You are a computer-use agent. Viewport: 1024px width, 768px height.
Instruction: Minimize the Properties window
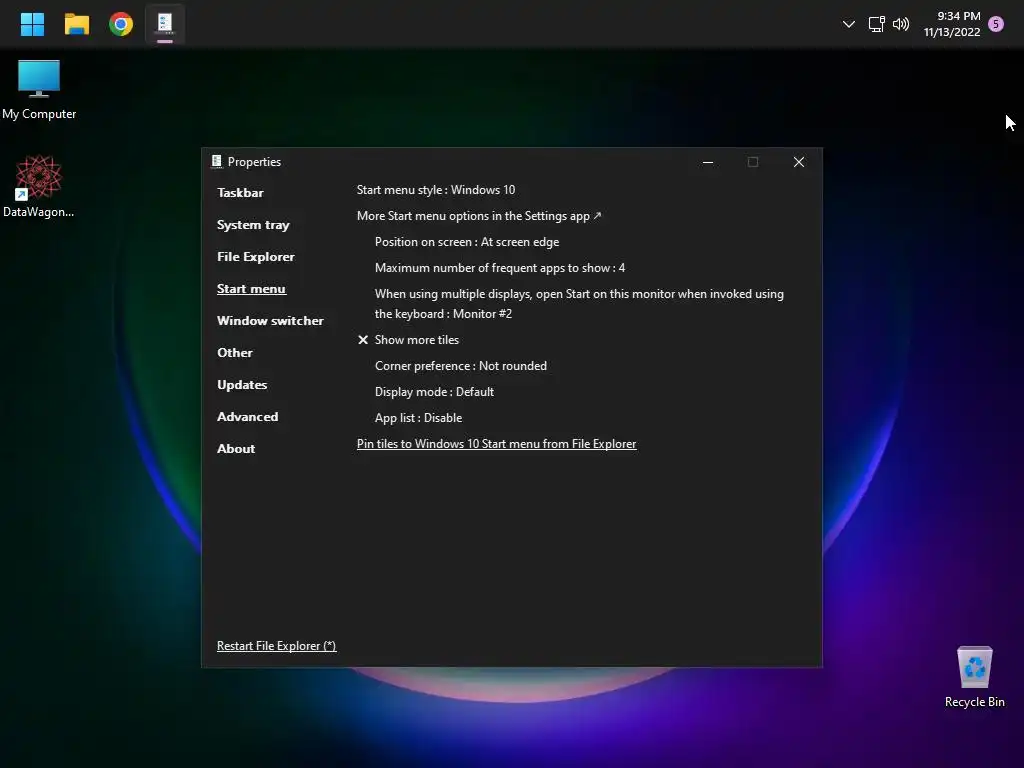[707, 162]
